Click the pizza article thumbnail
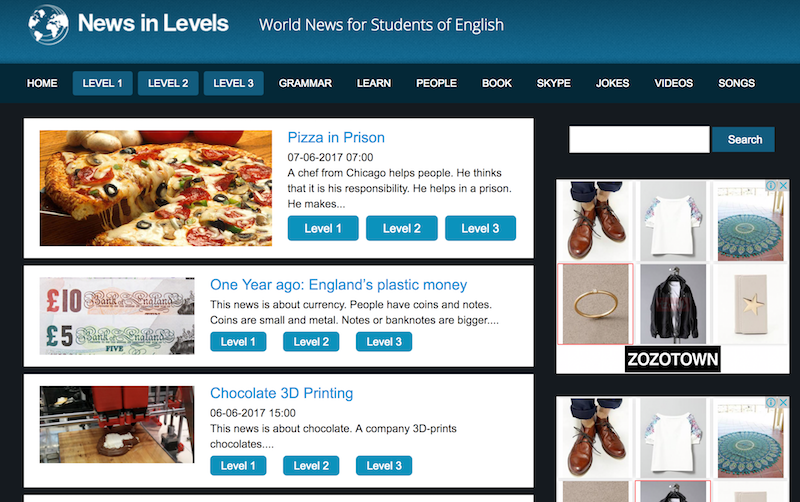800x502 pixels. (156, 188)
